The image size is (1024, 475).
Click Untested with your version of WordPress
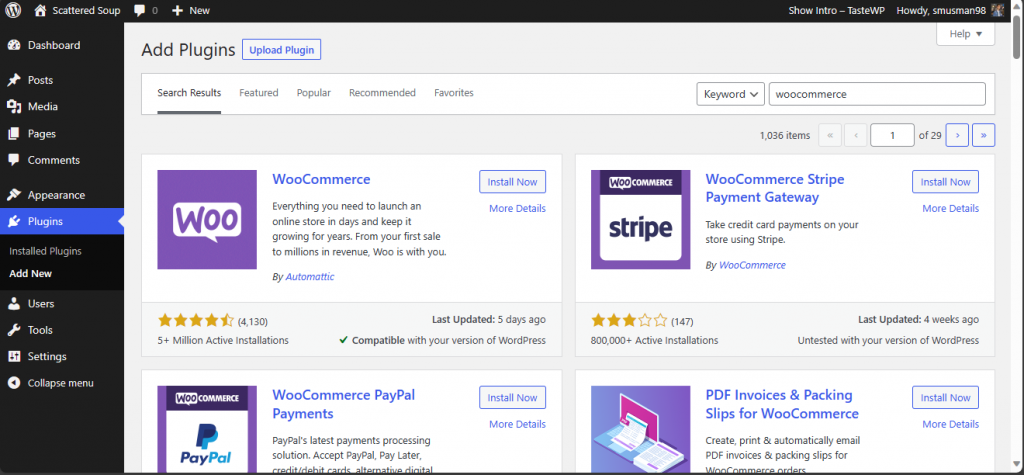tap(888, 340)
